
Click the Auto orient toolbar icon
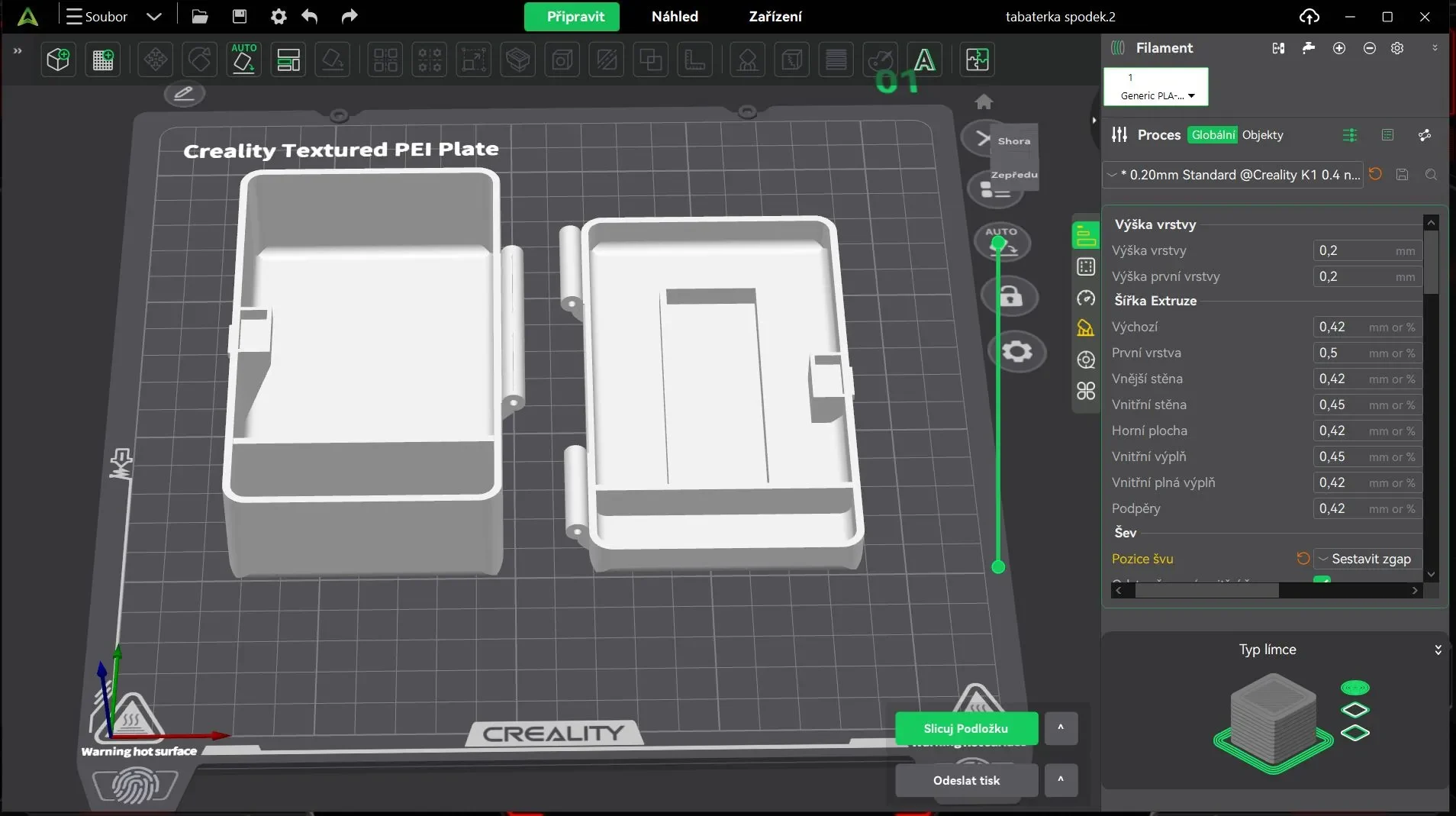(244, 60)
